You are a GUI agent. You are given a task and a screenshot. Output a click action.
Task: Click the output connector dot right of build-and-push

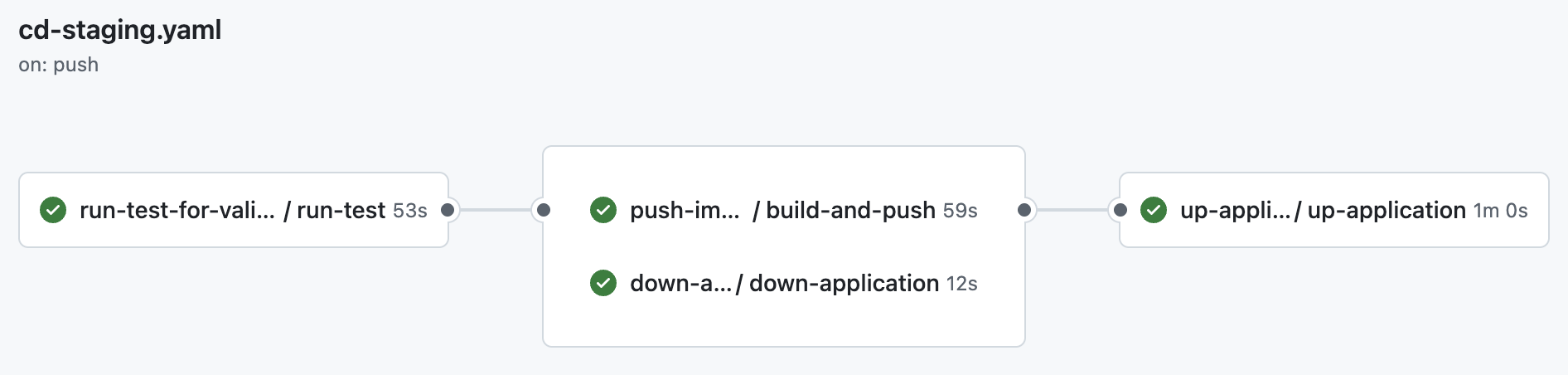click(x=1024, y=210)
